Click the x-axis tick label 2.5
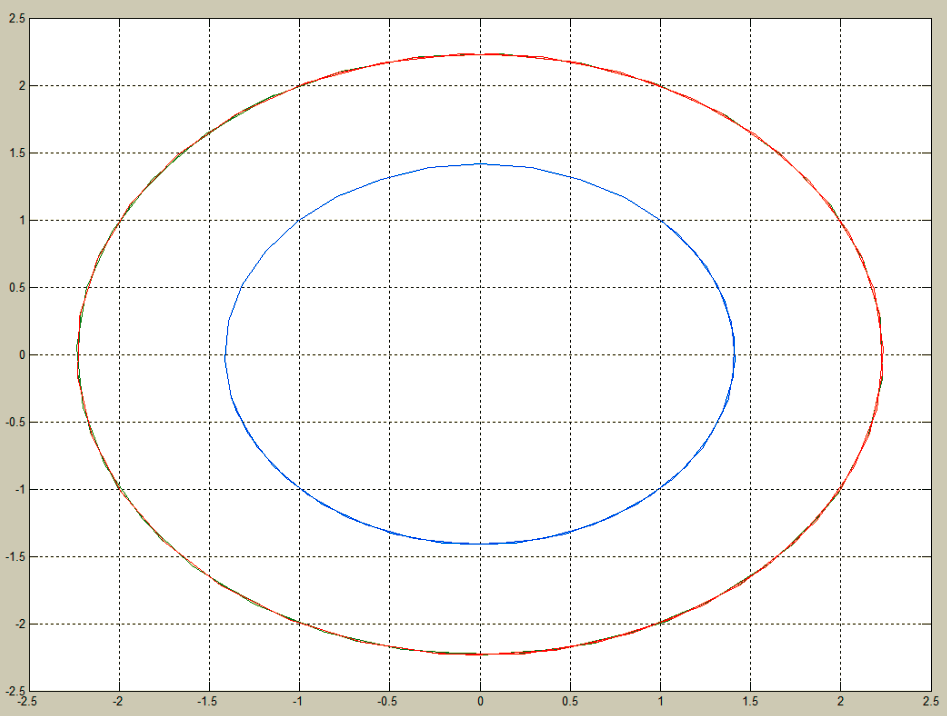The image size is (947, 716). coord(930,702)
